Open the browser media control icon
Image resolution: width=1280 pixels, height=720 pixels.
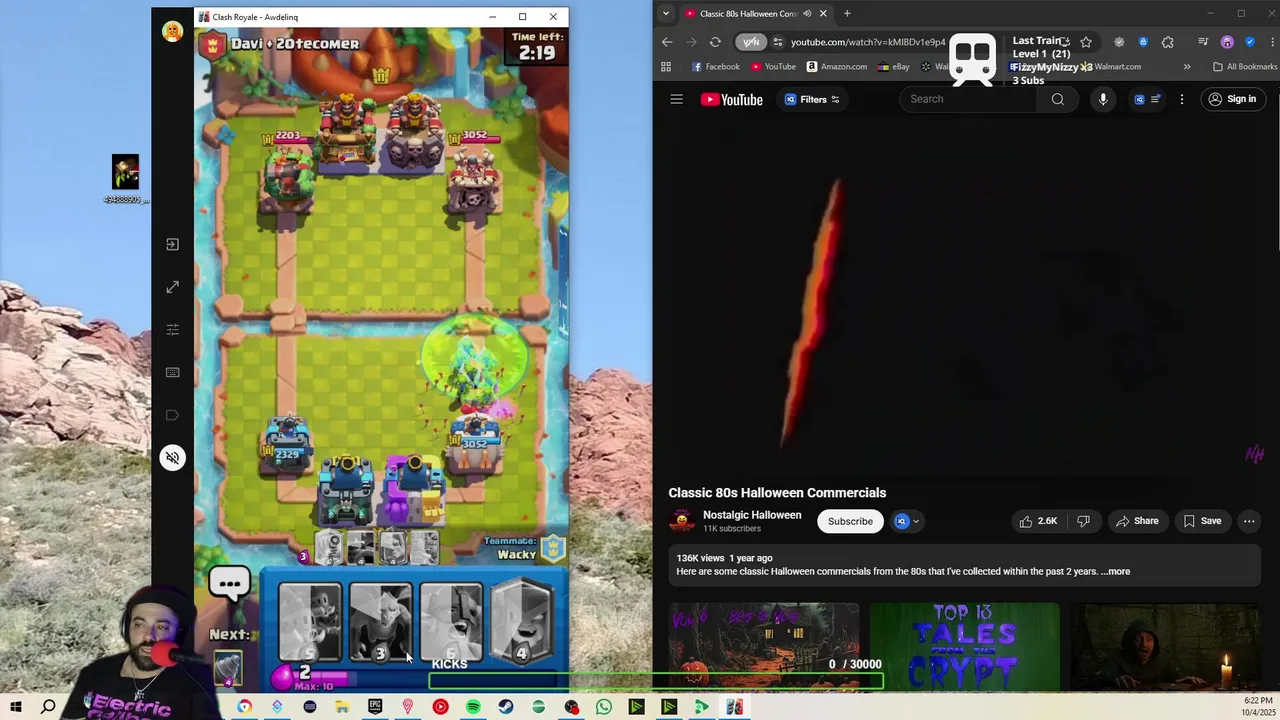coord(1203,42)
